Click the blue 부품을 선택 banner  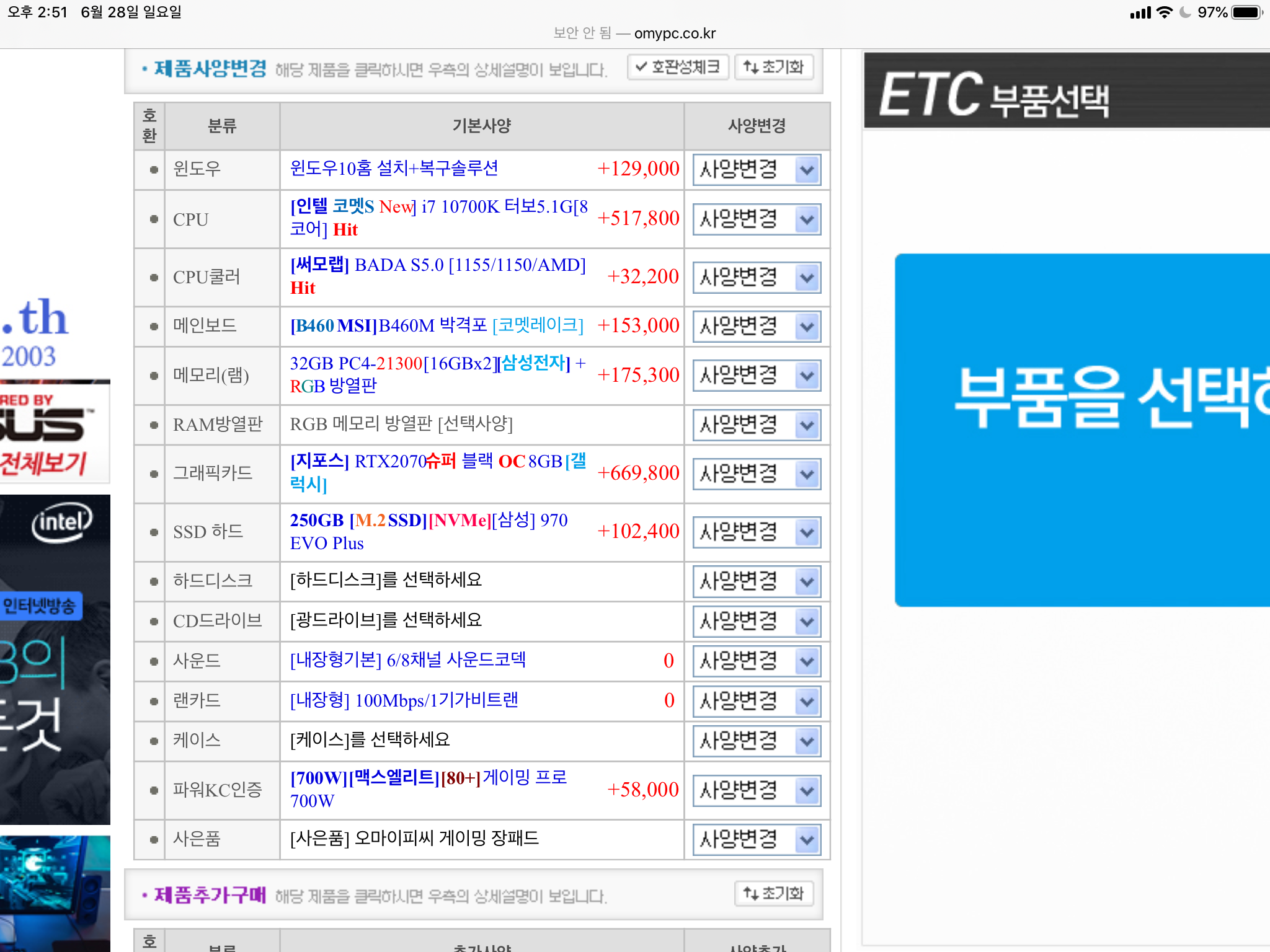tap(1082, 430)
